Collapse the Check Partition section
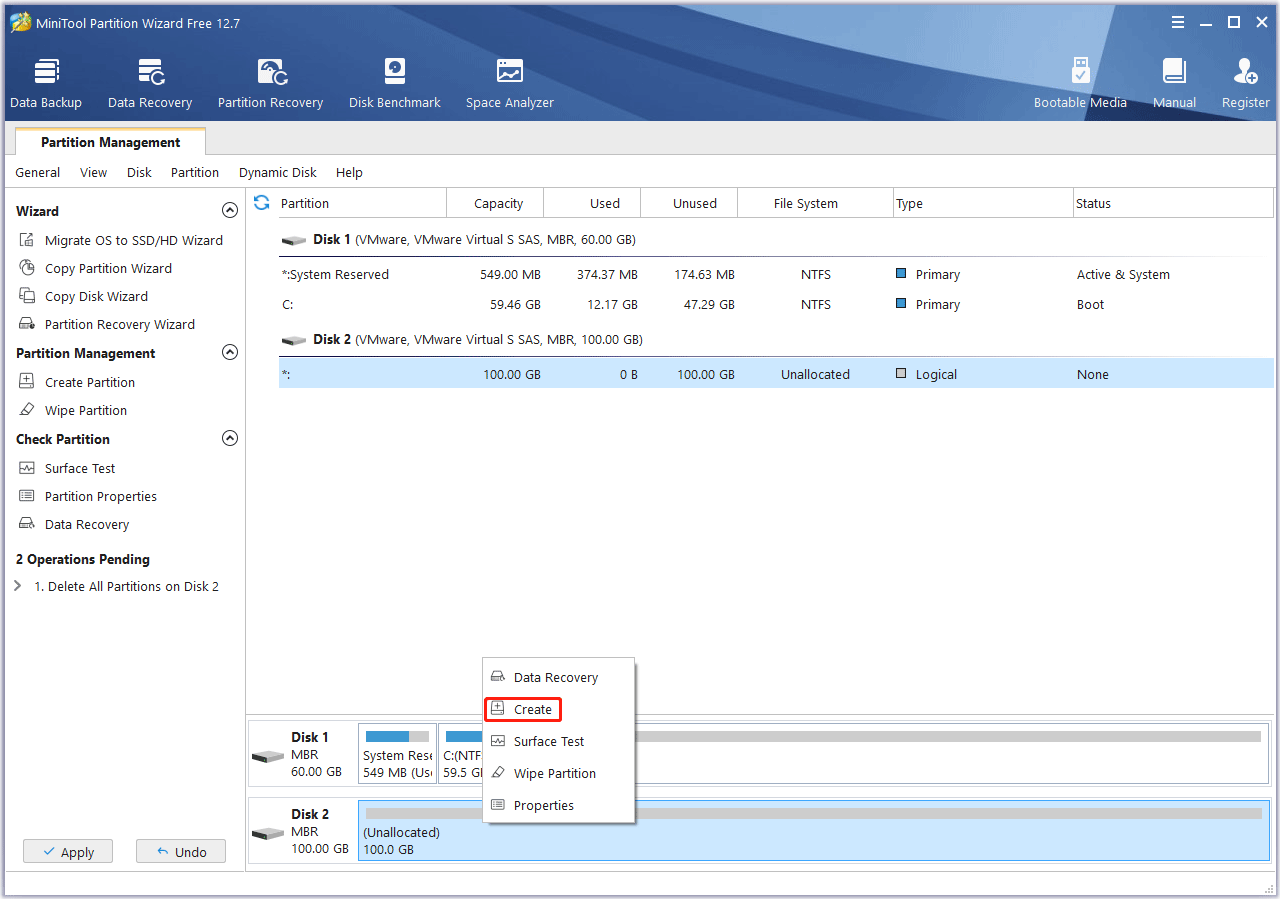The height and width of the screenshot is (899, 1280). tap(230, 439)
